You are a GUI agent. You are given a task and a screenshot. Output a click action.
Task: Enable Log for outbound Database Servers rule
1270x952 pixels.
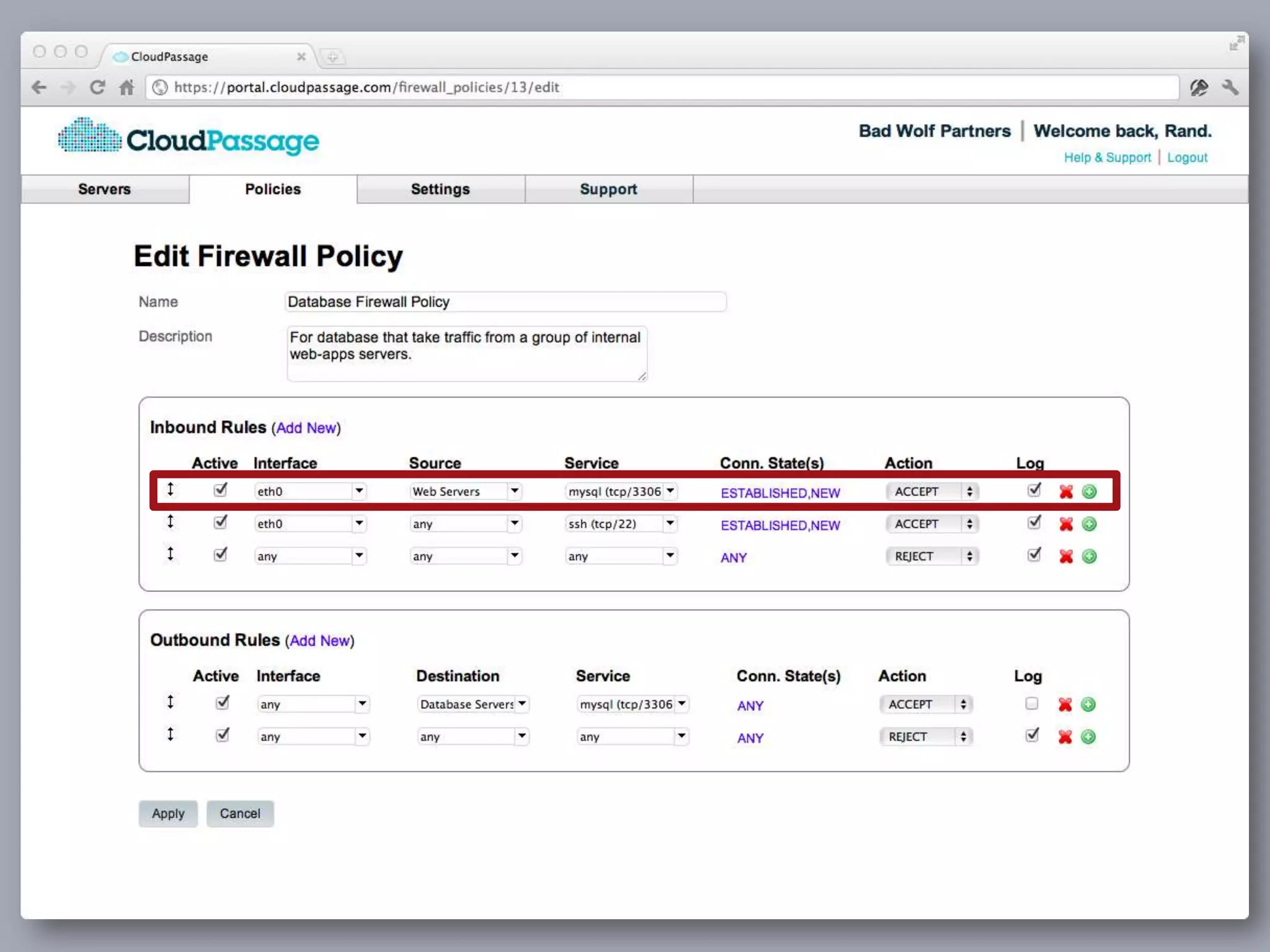click(1031, 703)
